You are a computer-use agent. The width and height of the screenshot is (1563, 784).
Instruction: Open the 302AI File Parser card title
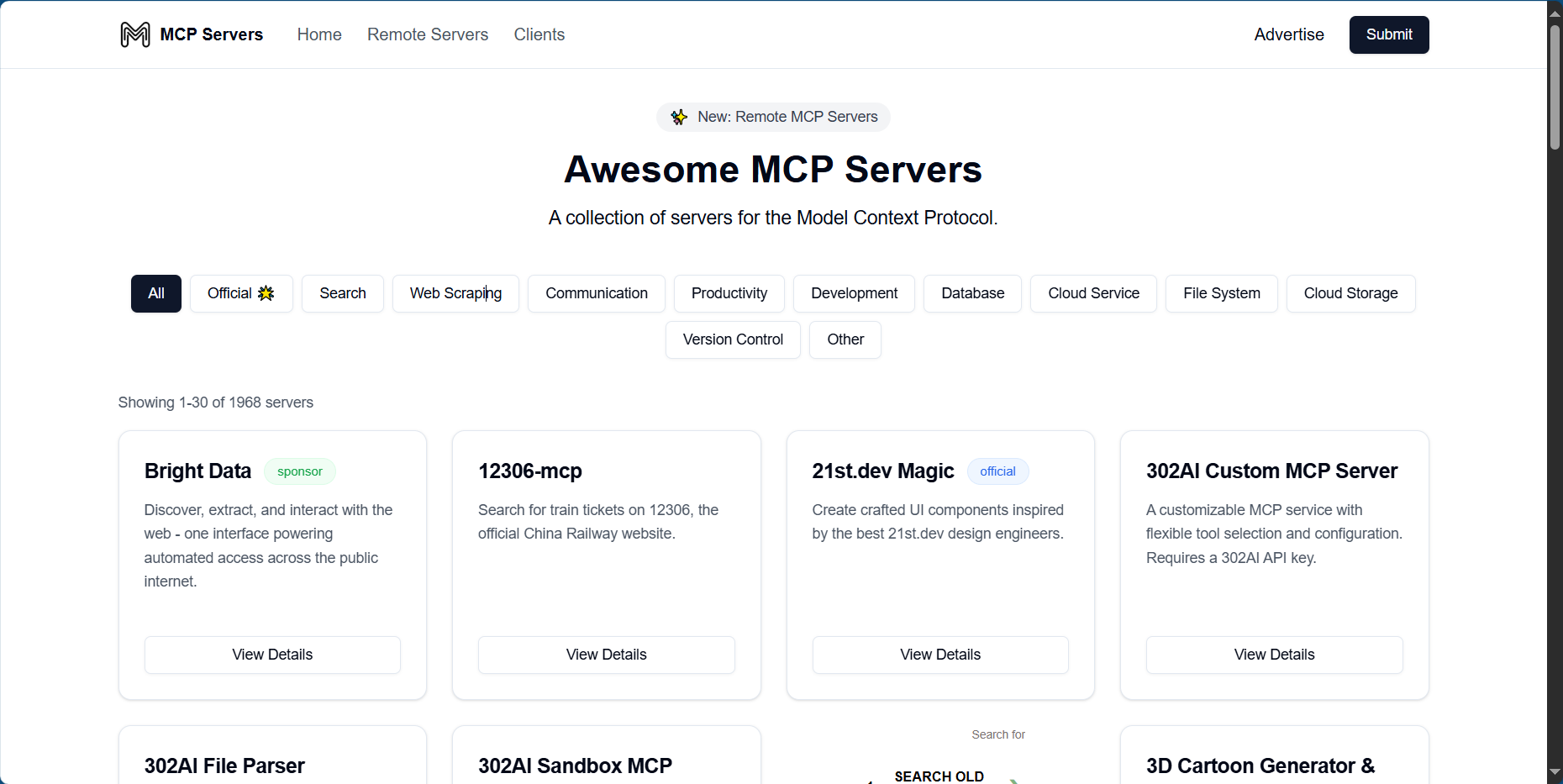pyautogui.click(x=224, y=766)
